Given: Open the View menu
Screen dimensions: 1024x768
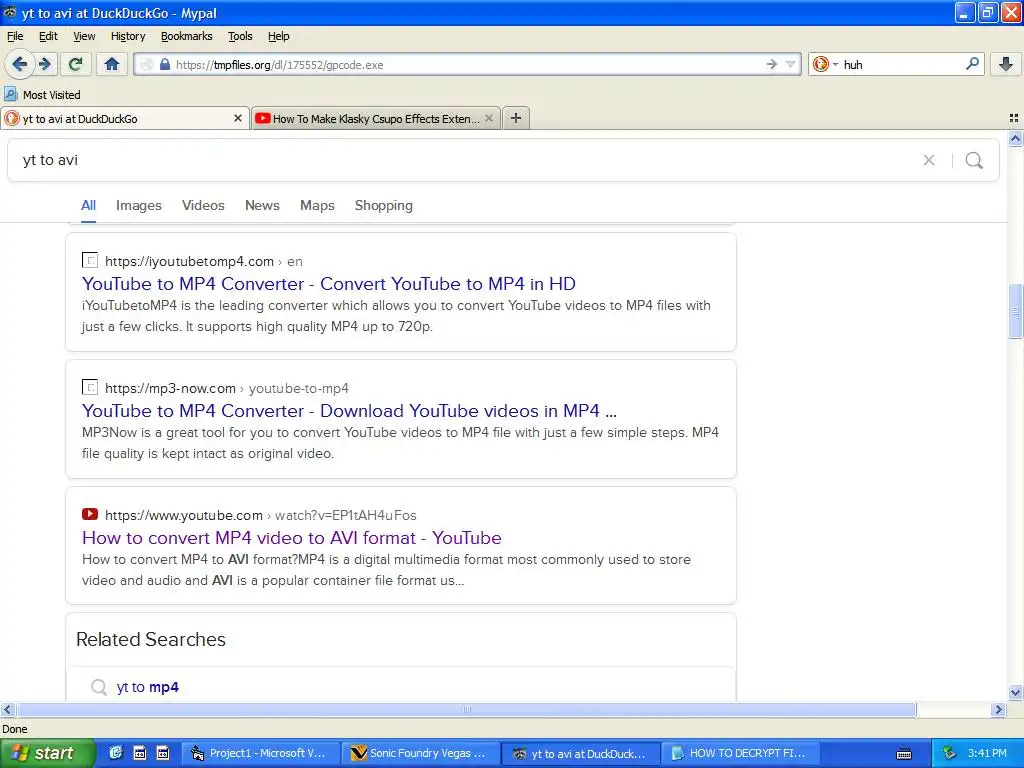Looking at the screenshot, I should coord(84,36).
